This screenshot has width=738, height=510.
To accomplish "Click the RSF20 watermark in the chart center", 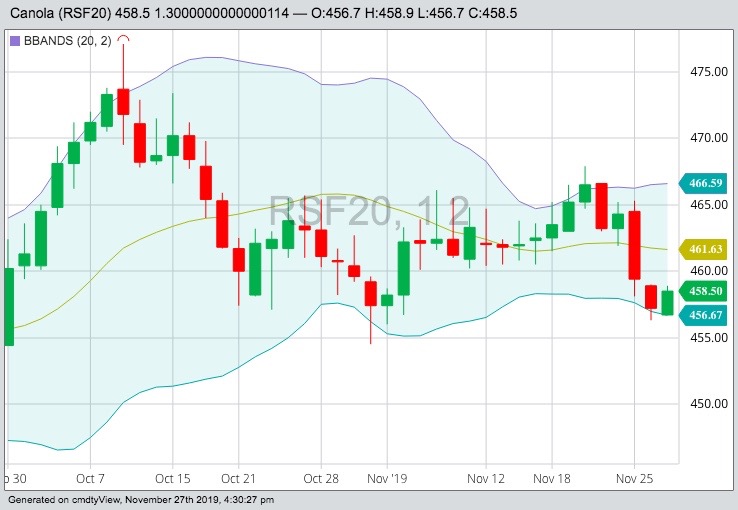I will [369, 213].
